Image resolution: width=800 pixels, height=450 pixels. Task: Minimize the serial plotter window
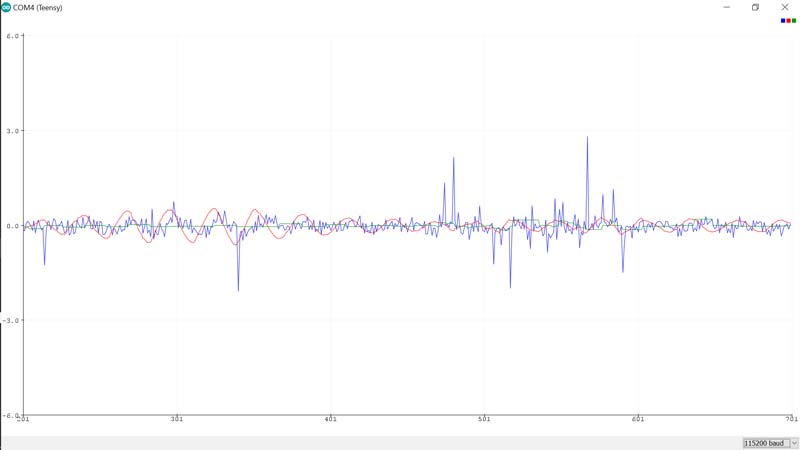click(726, 7)
